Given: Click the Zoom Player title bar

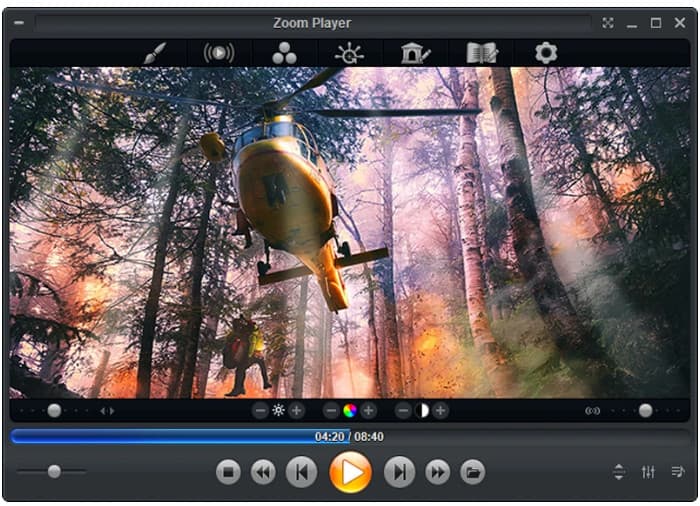Looking at the screenshot, I should point(312,23).
